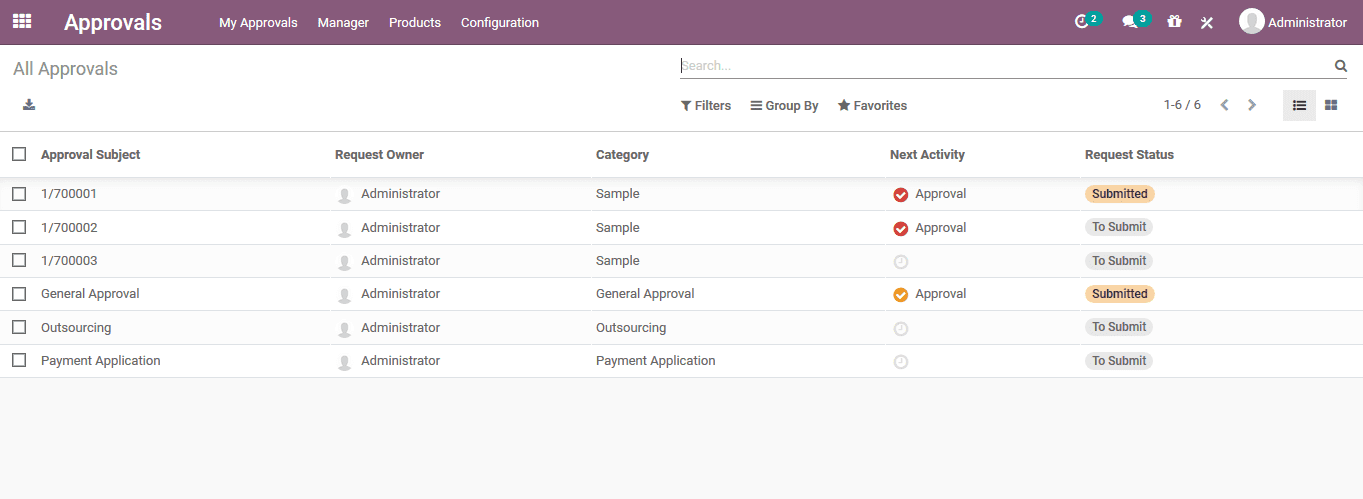Open the Manager menu

coord(343,22)
